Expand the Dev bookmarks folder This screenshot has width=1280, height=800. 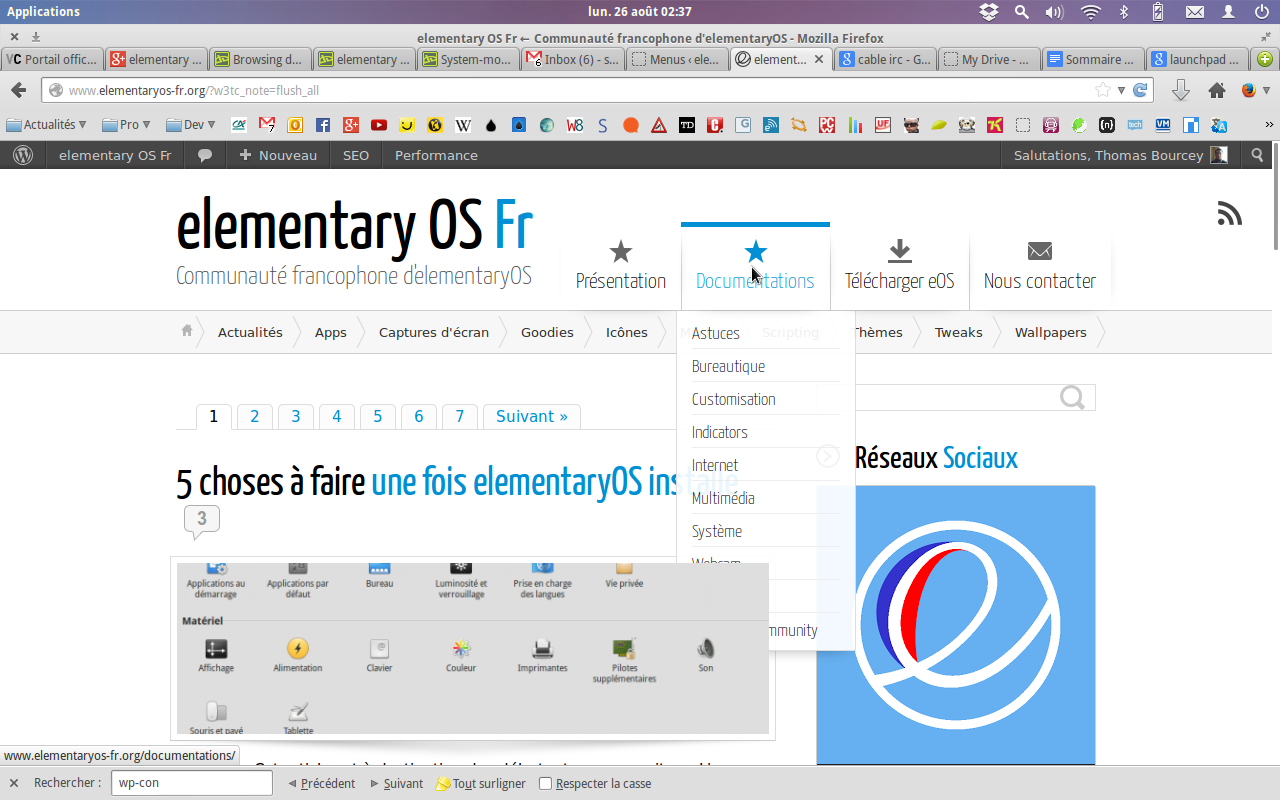[193, 125]
